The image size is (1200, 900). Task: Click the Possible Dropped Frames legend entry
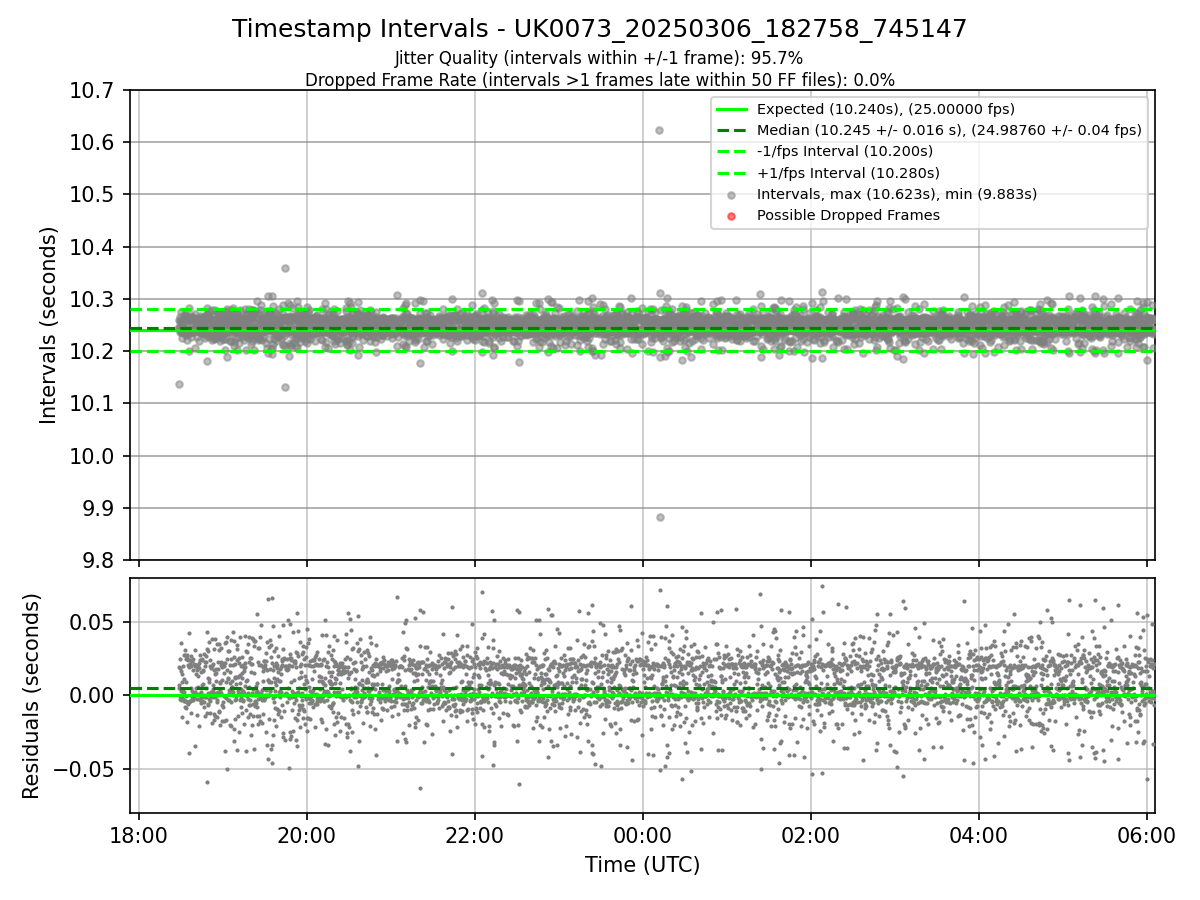click(848, 215)
